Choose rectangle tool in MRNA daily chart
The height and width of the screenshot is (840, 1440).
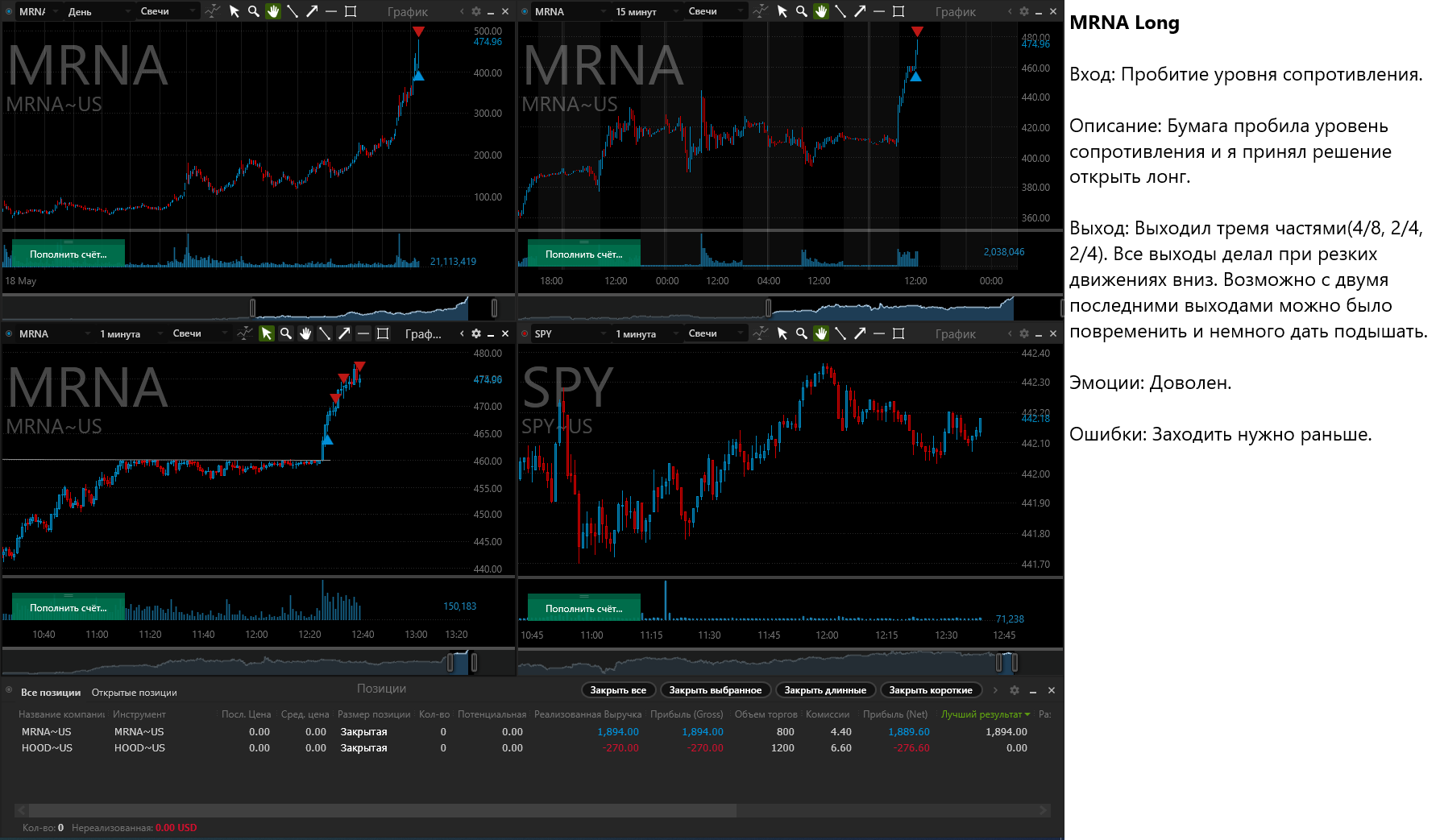[x=350, y=11]
